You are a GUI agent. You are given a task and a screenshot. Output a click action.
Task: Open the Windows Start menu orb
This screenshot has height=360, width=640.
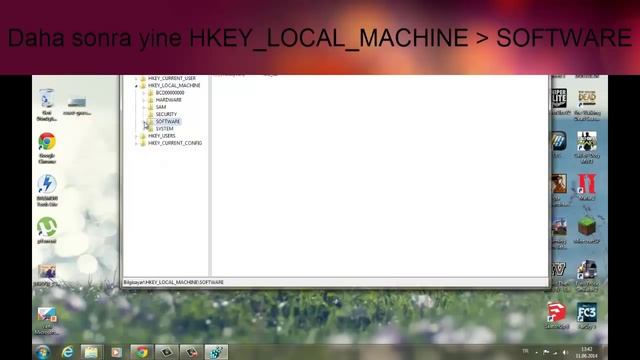(x=42, y=352)
